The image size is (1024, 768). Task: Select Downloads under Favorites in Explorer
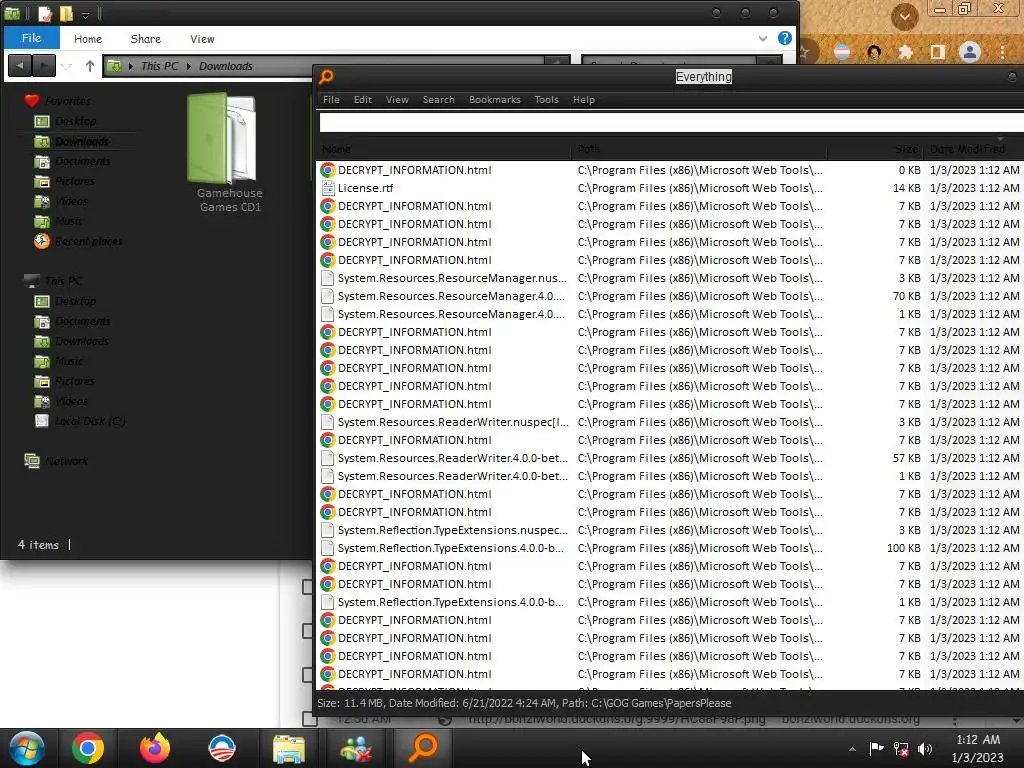pyautogui.click(x=82, y=141)
